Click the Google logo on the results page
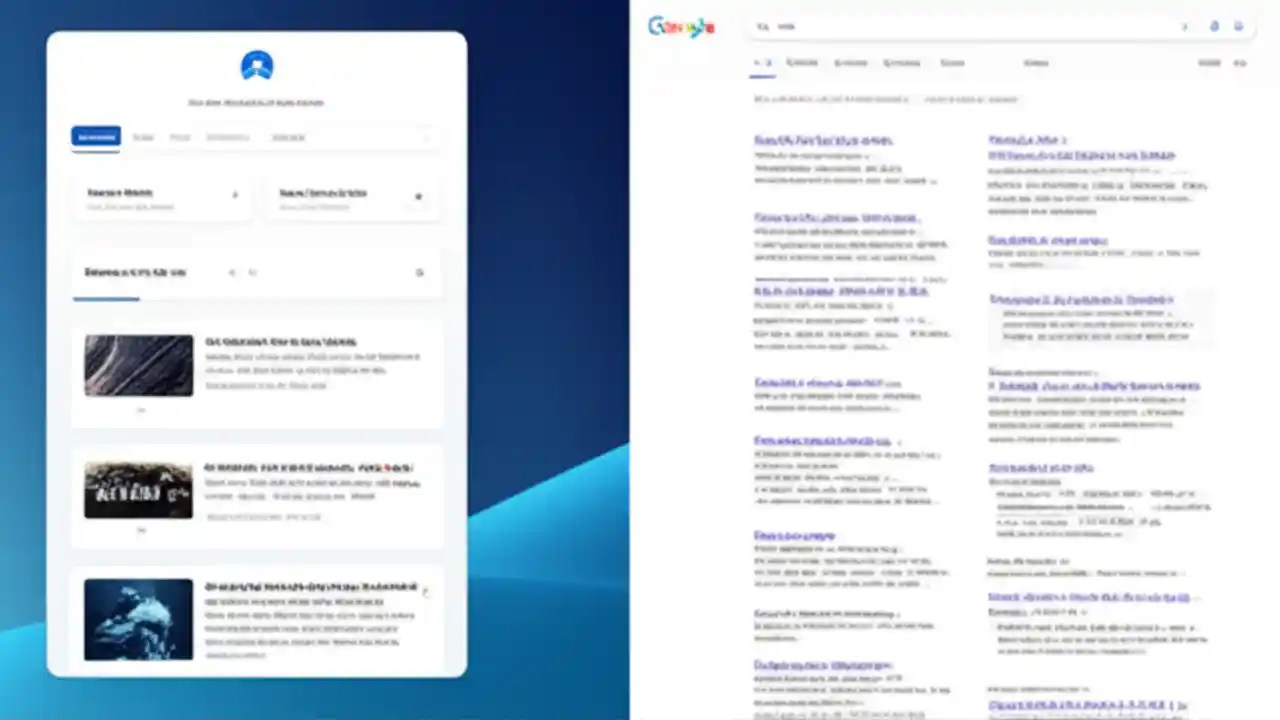 (681, 26)
